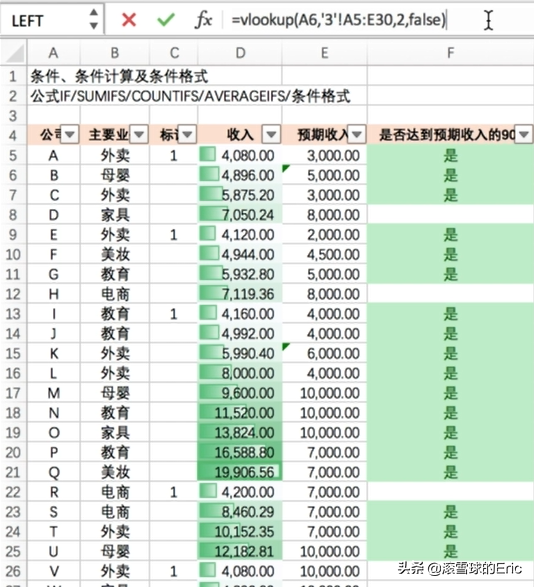Screen dimensions: 534x587
Task: Select column E header
Action: [325, 53]
